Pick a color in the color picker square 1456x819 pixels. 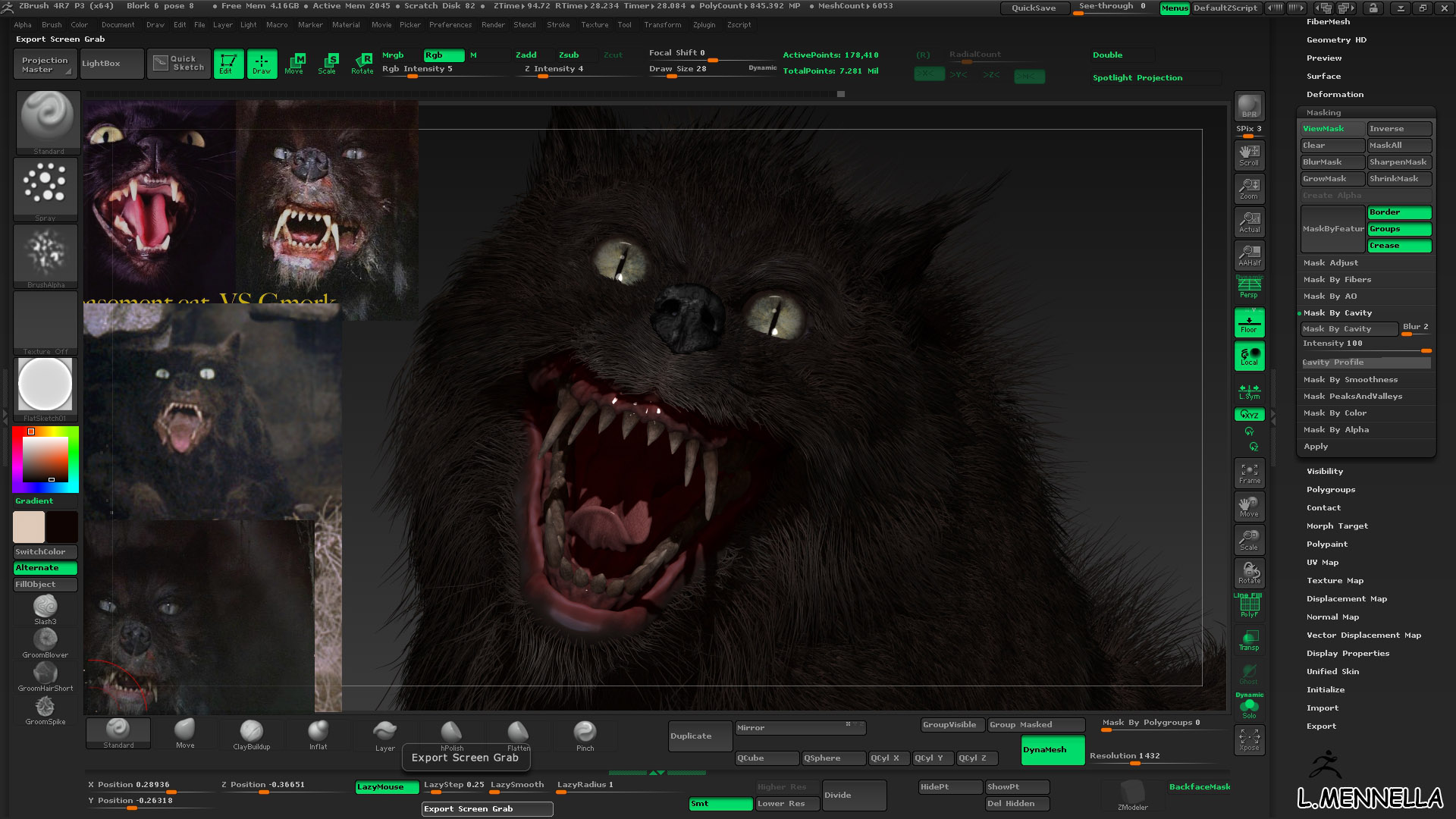point(45,460)
